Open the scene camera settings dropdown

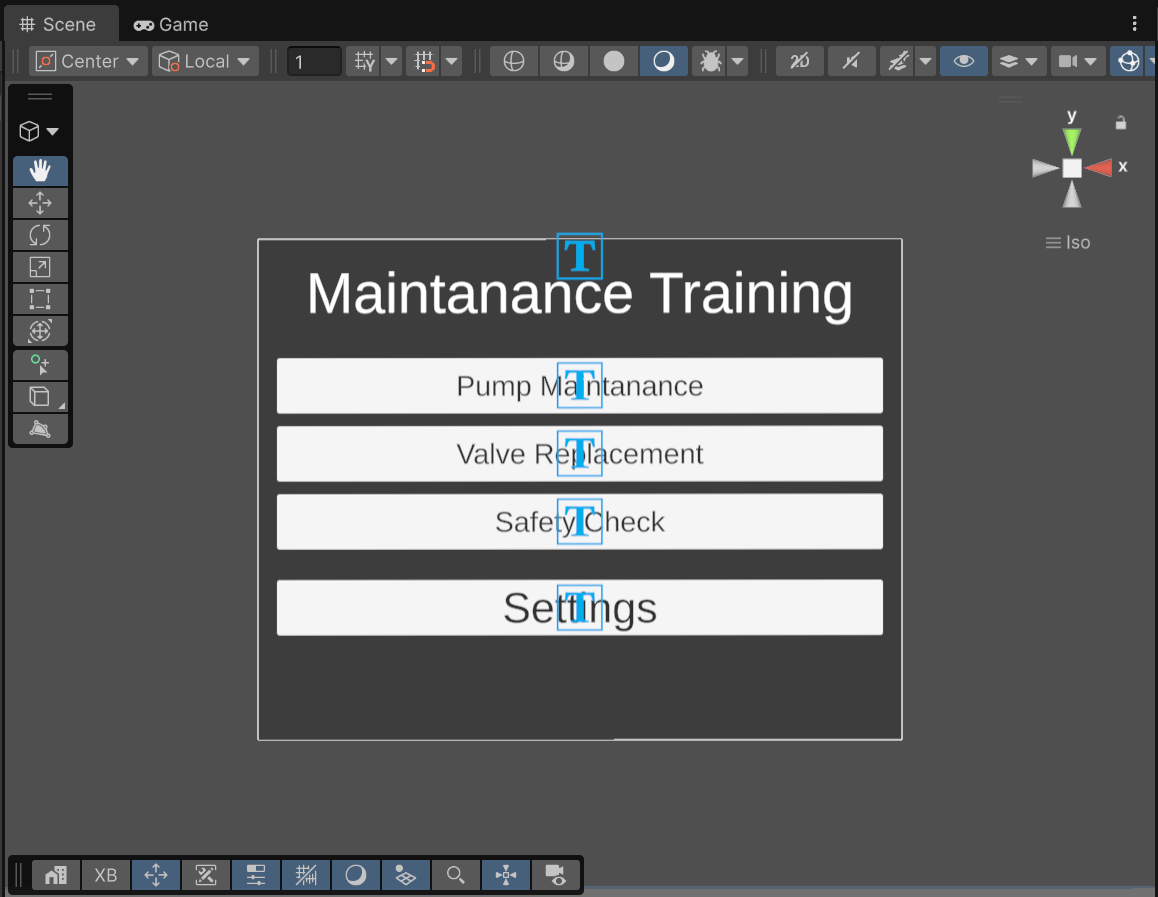[1078, 61]
